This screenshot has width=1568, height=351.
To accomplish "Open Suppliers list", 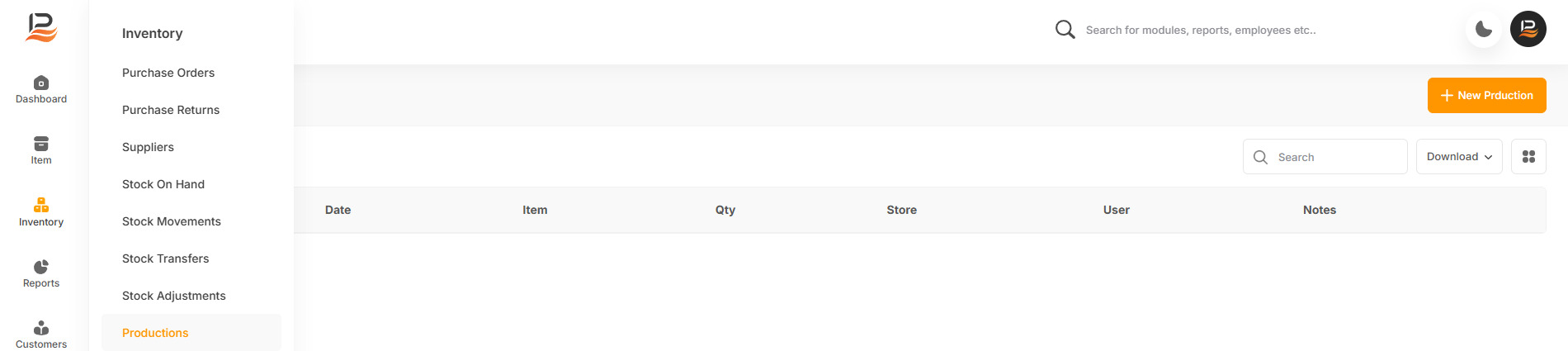I will coord(149,147).
